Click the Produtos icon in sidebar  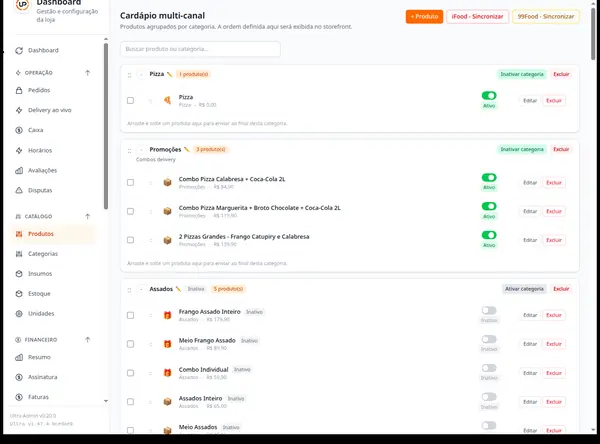(x=19, y=234)
